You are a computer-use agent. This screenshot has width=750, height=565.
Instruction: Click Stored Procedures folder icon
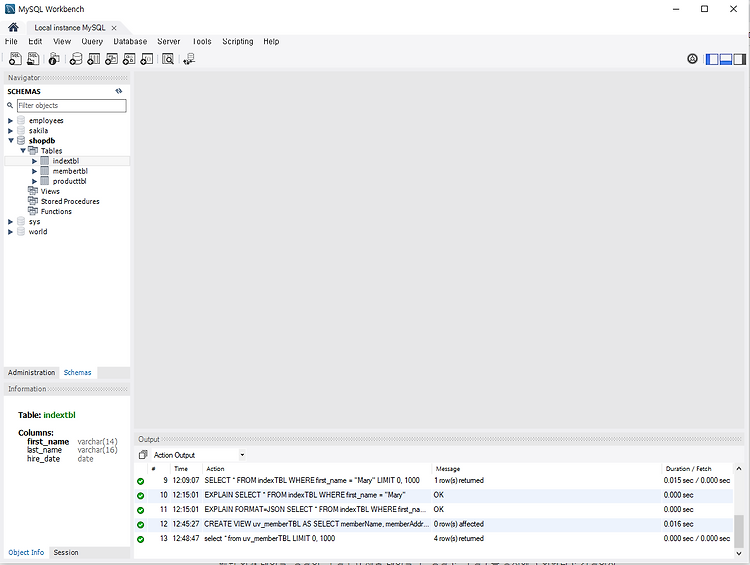(33, 201)
